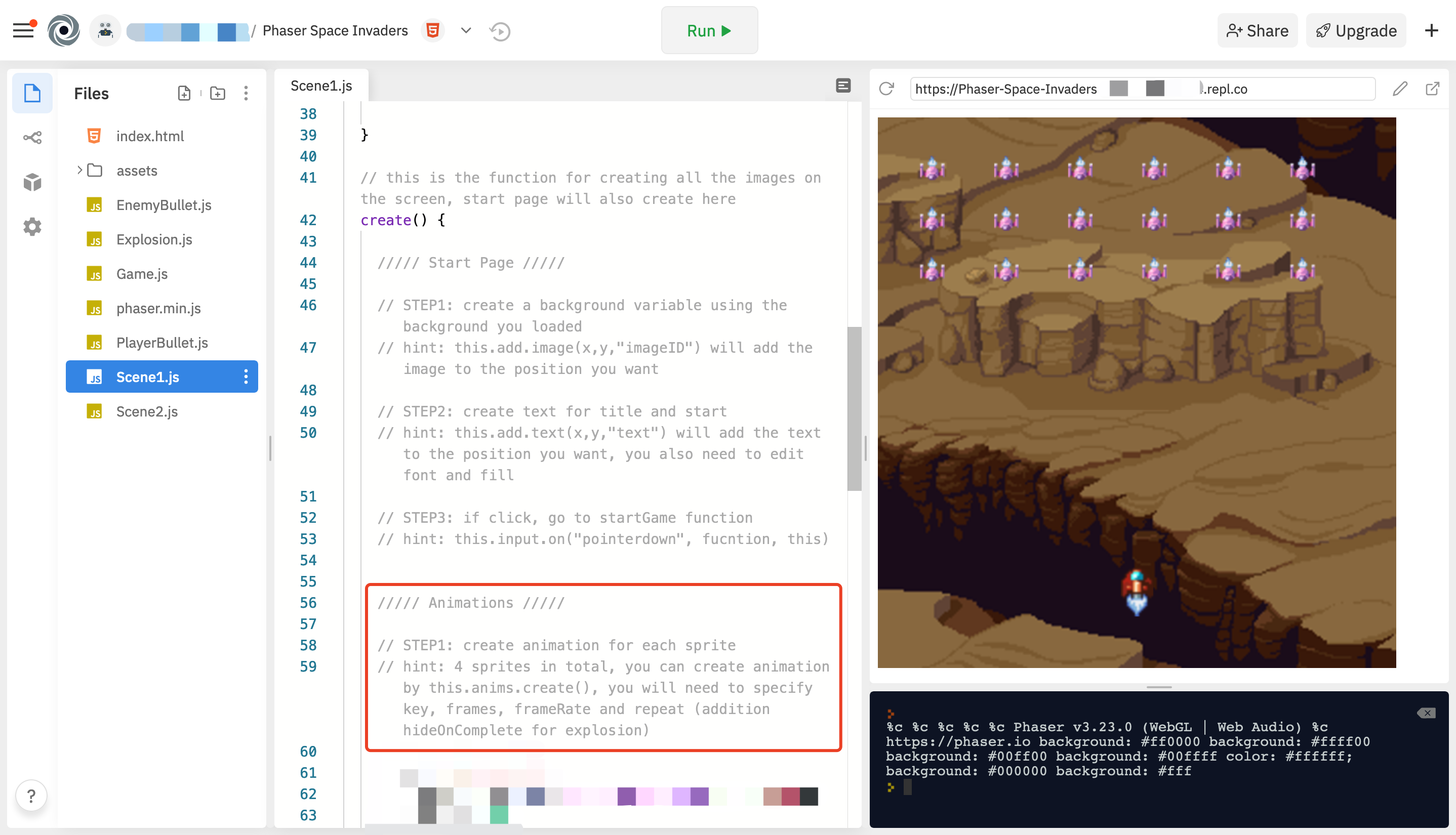Click the AI bot icon in the header

tap(105, 30)
